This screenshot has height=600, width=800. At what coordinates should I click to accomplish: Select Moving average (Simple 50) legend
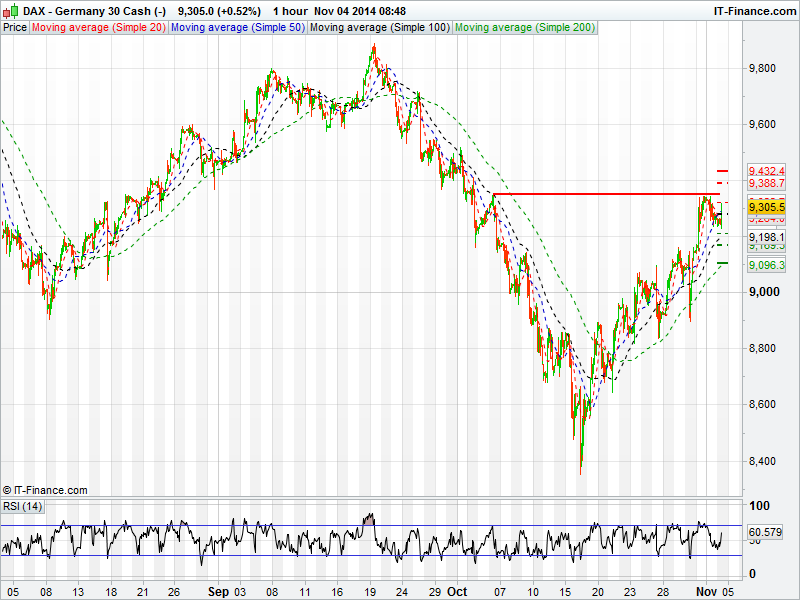click(237, 28)
